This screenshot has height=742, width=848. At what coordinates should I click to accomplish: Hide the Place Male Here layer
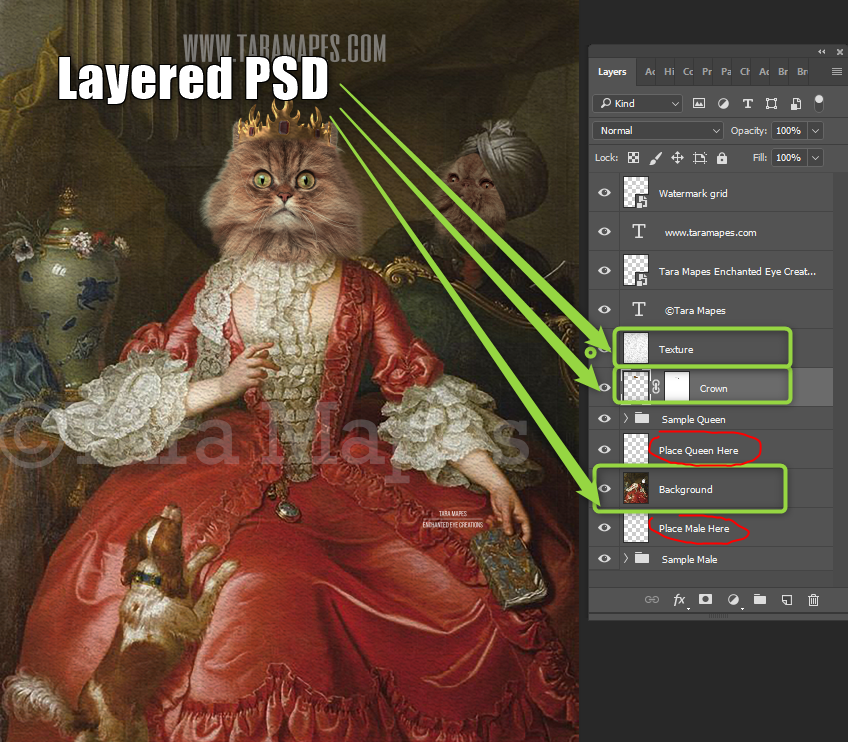coord(604,527)
